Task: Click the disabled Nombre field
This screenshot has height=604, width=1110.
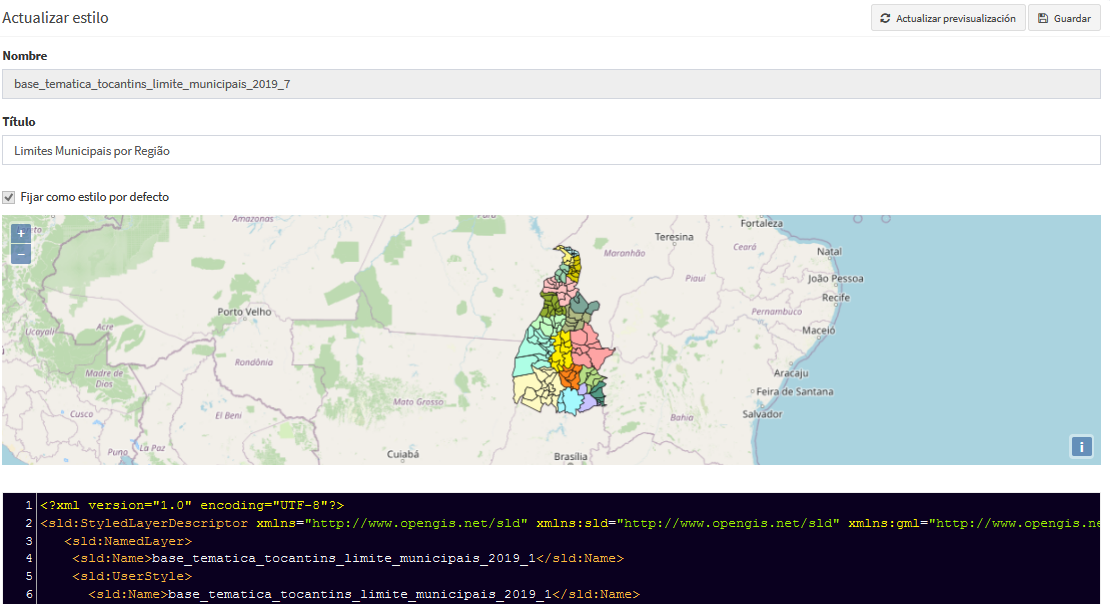Action: pos(551,84)
